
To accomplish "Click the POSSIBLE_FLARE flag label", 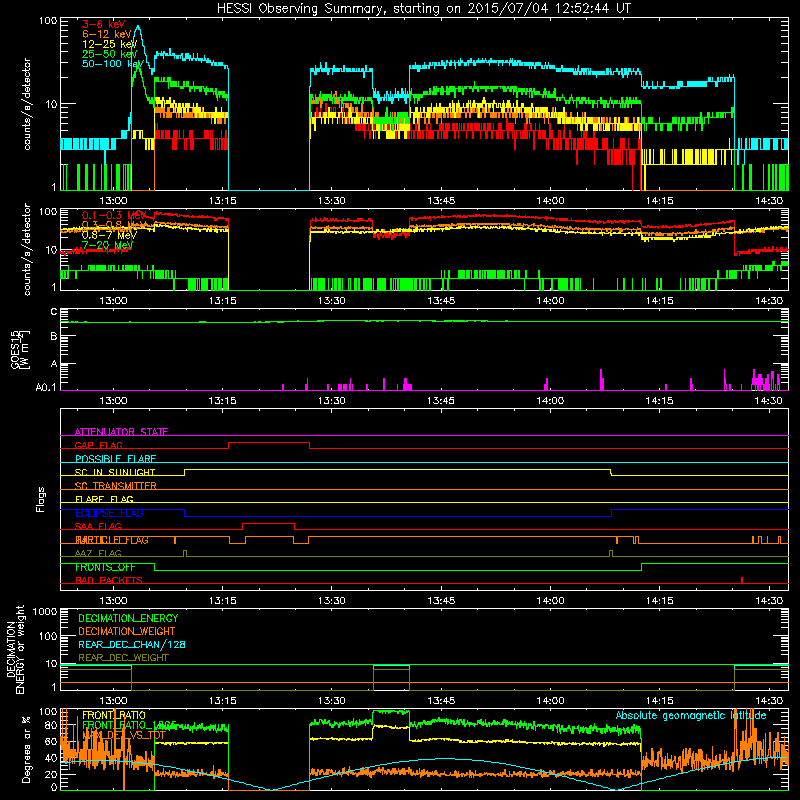I will tap(115, 459).
